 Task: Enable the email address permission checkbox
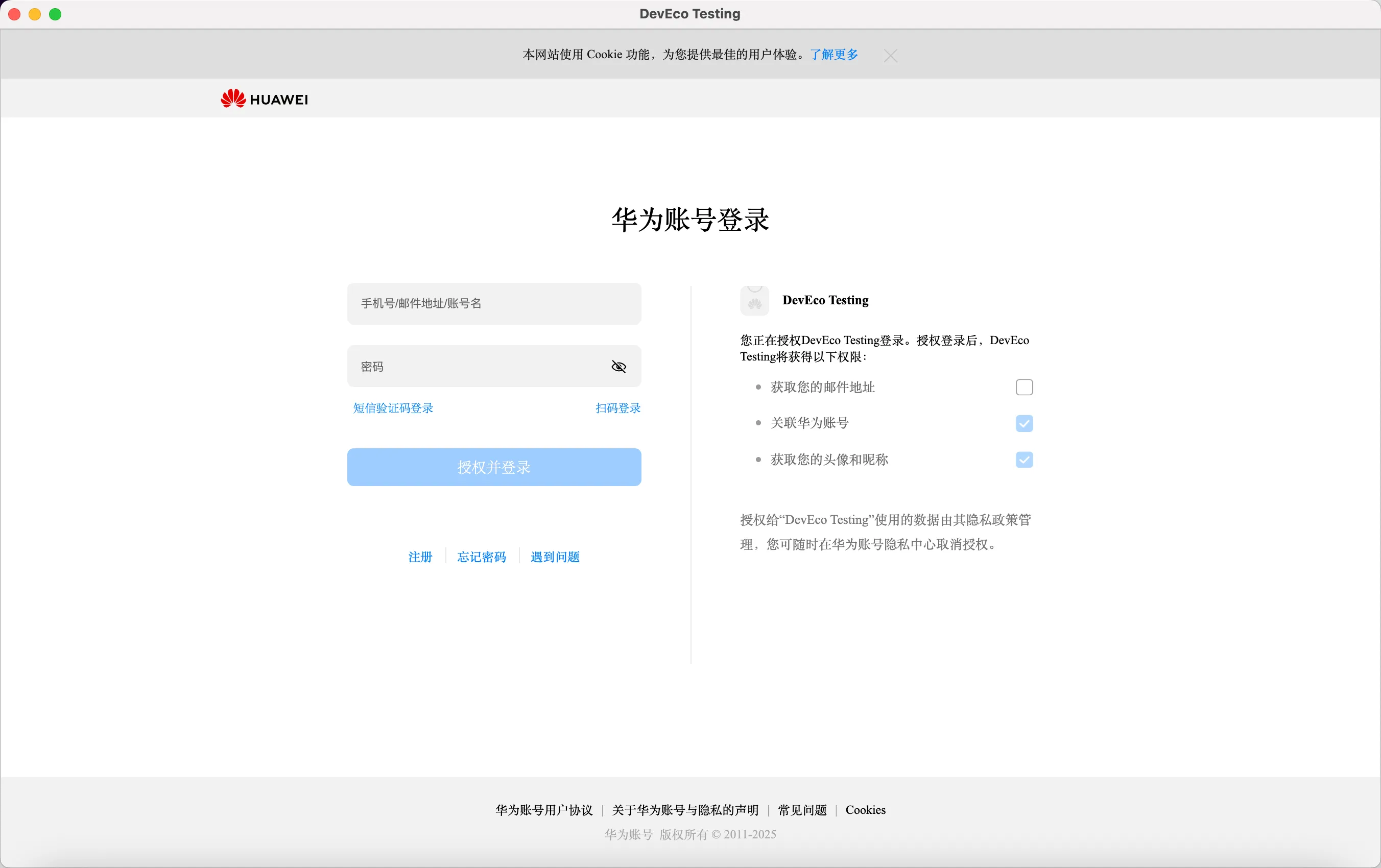pyautogui.click(x=1023, y=387)
